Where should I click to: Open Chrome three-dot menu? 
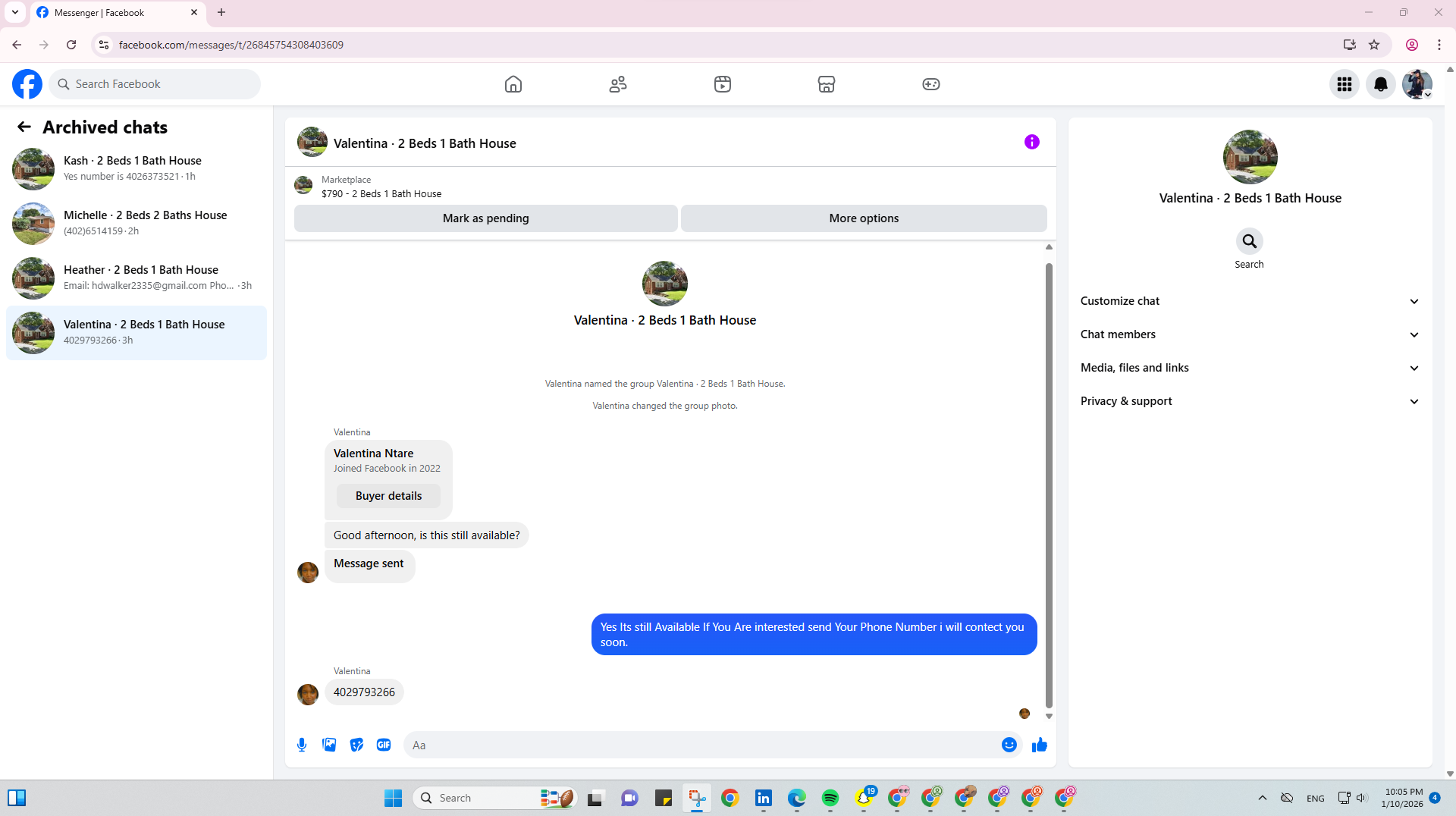pos(1439,45)
